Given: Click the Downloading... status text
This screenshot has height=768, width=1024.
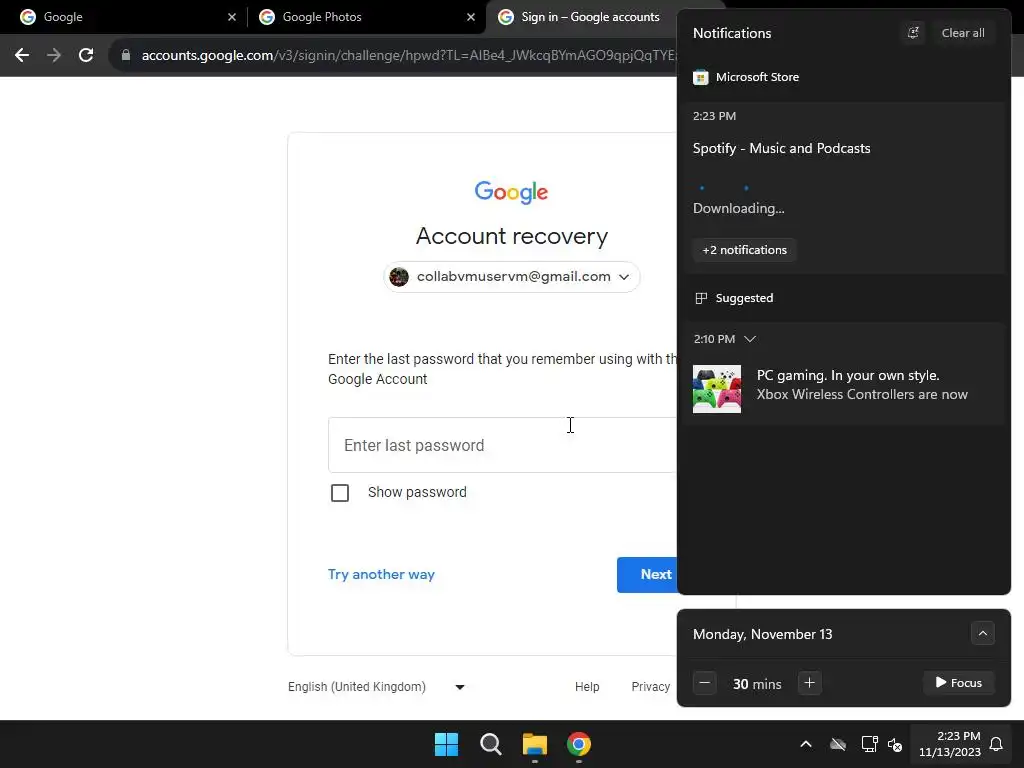Looking at the screenshot, I should [x=739, y=209].
